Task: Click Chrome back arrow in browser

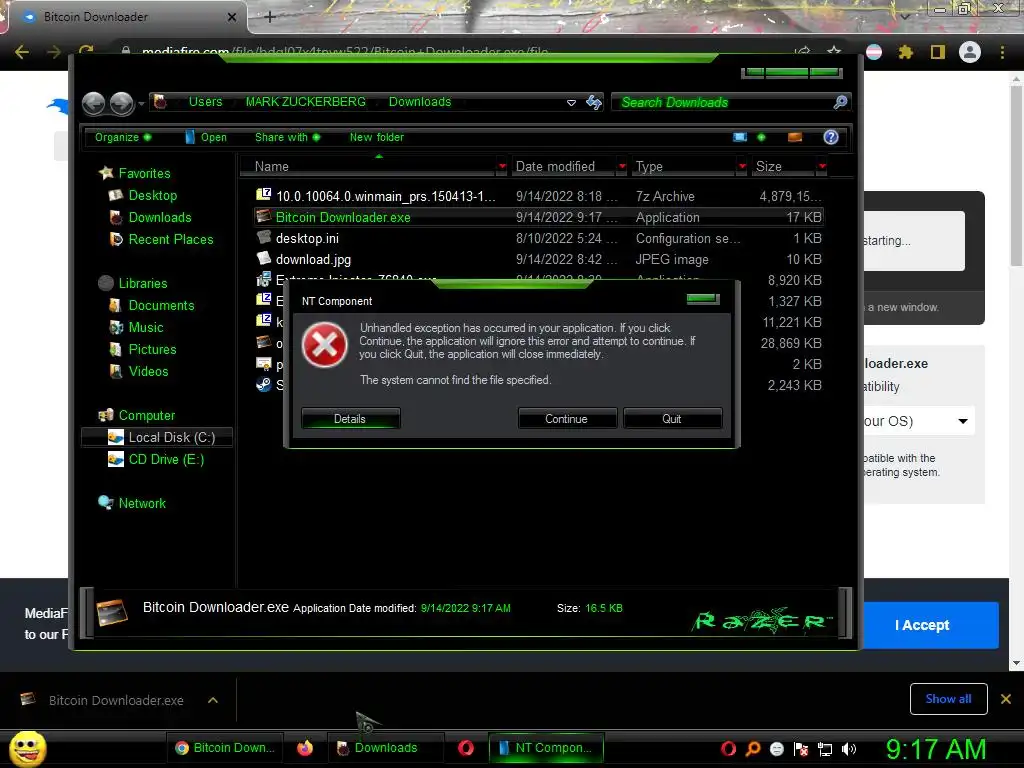Action: click(22, 52)
